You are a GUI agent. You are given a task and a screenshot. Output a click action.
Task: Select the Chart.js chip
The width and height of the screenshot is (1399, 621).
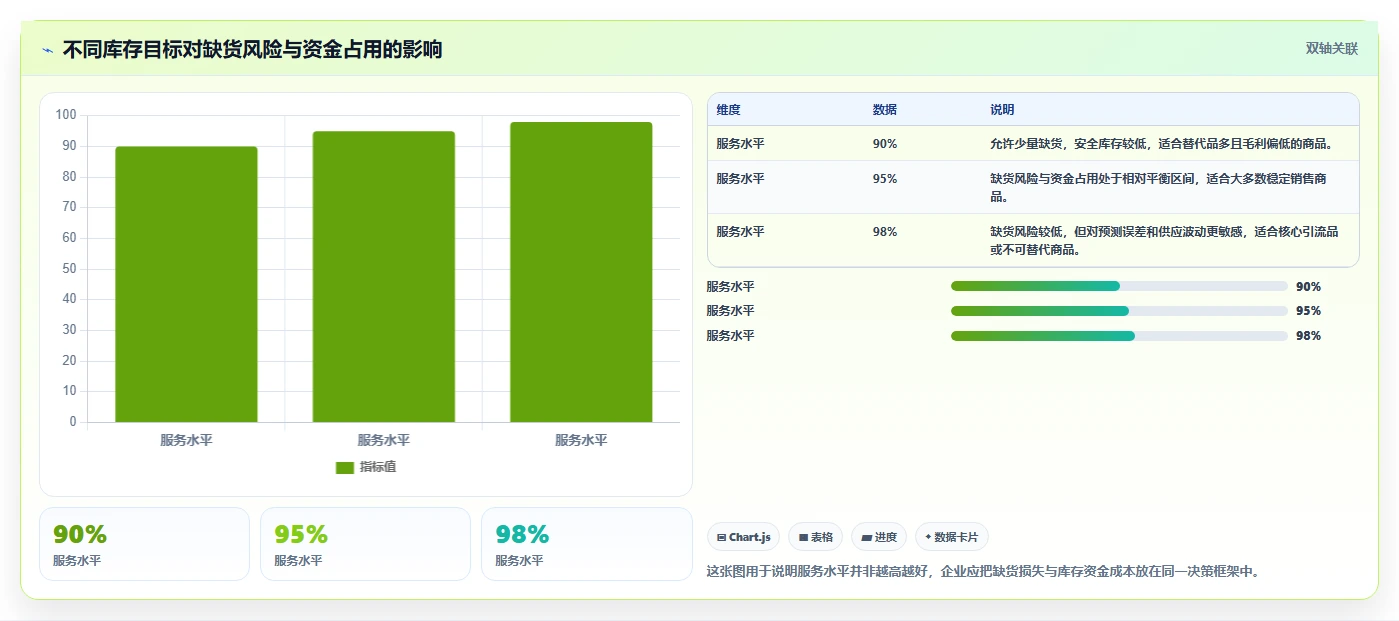coord(744,537)
